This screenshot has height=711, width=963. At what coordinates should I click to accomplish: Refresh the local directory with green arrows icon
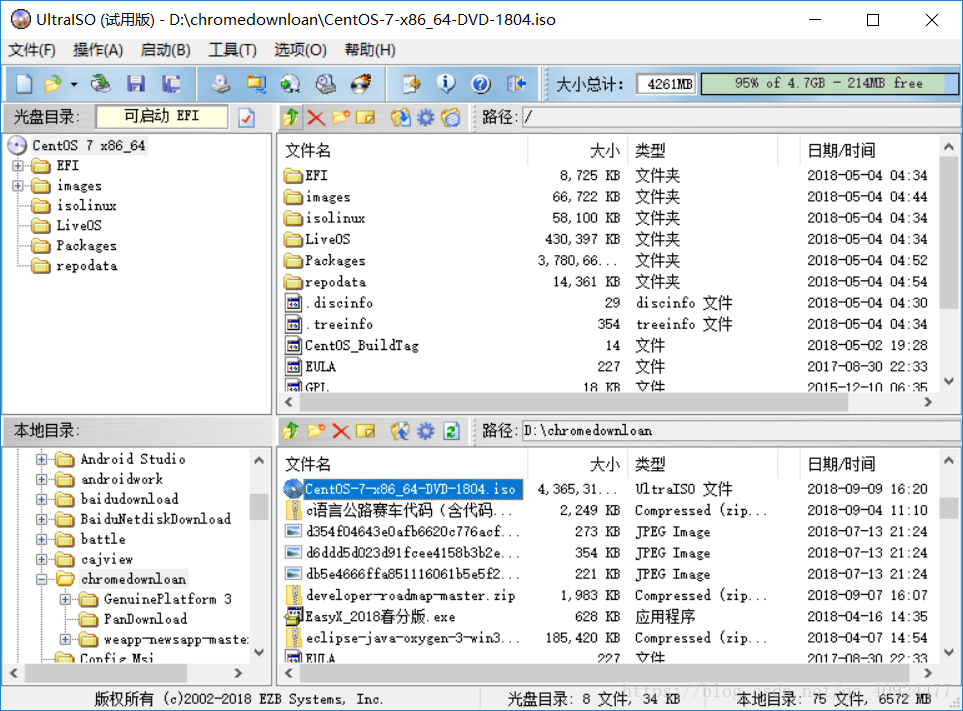point(451,431)
